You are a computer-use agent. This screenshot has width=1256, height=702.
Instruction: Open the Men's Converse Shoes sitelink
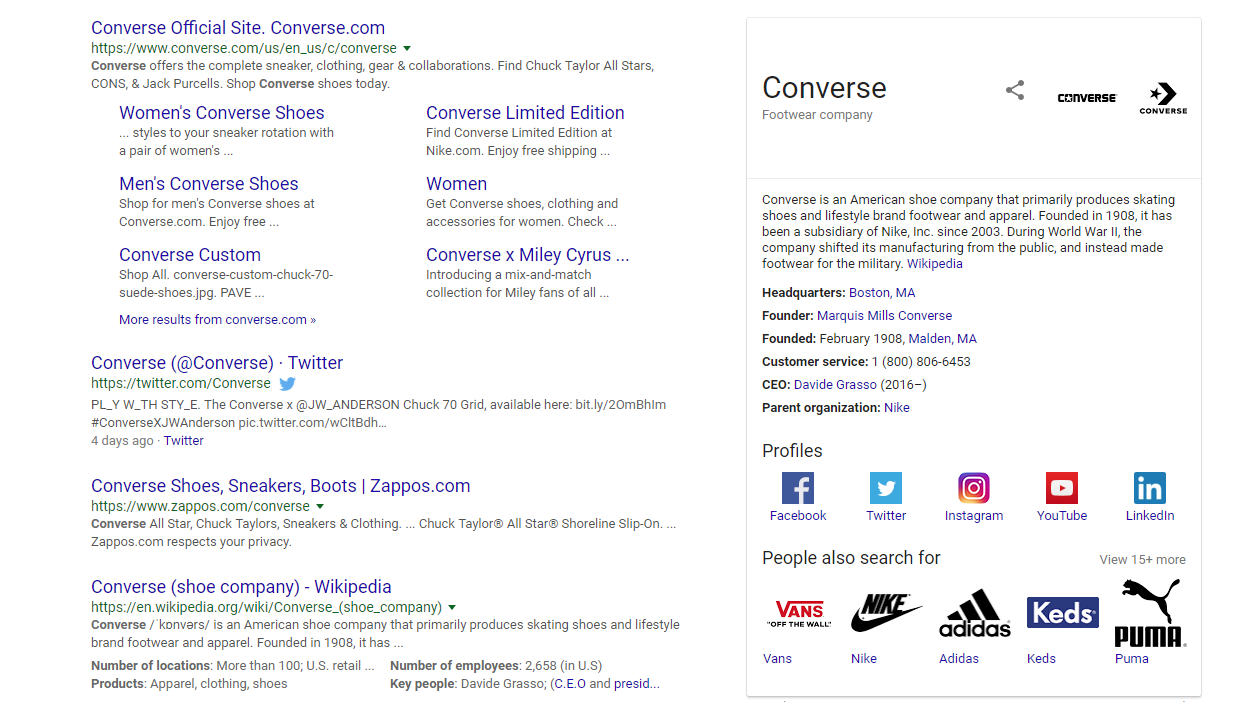209,184
